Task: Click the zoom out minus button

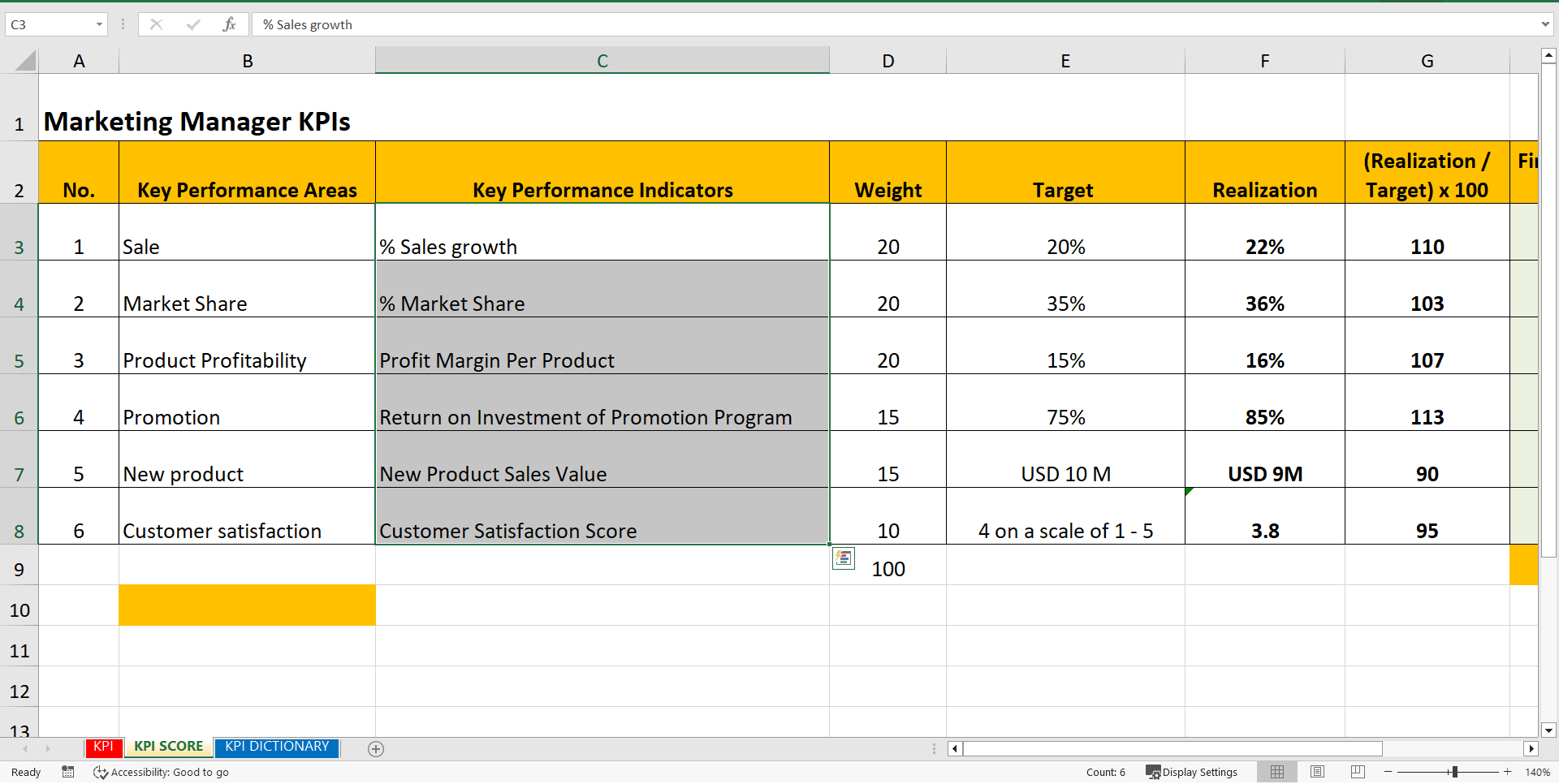Action: pyautogui.click(x=1388, y=772)
